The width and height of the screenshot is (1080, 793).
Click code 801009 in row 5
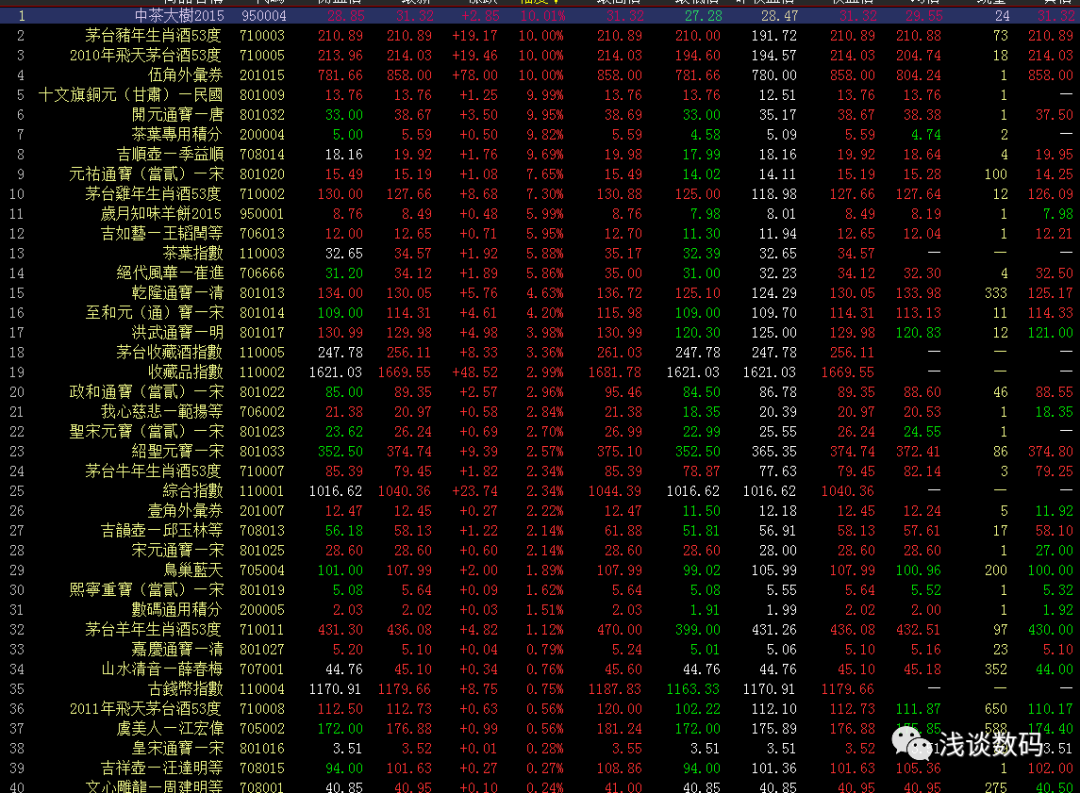click(x=262, y=95)
